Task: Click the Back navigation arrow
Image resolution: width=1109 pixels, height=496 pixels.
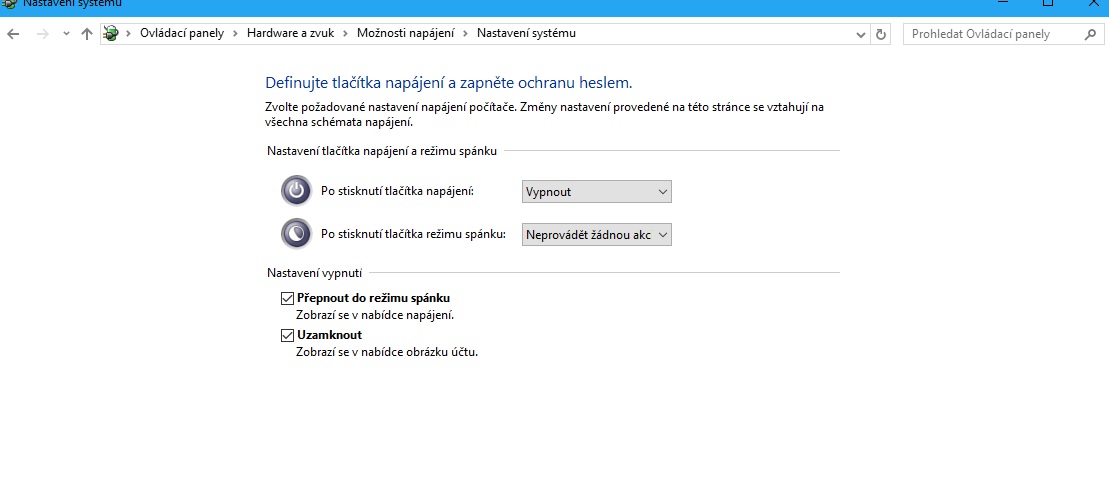Action: click(13, 34)
